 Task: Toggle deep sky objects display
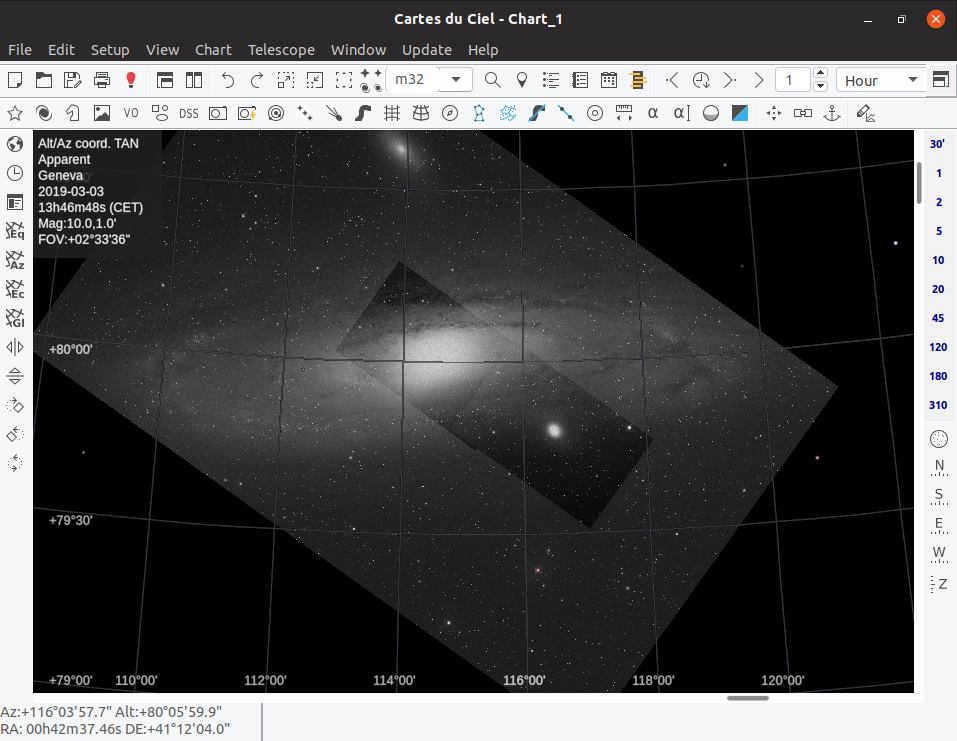[43, 113]
